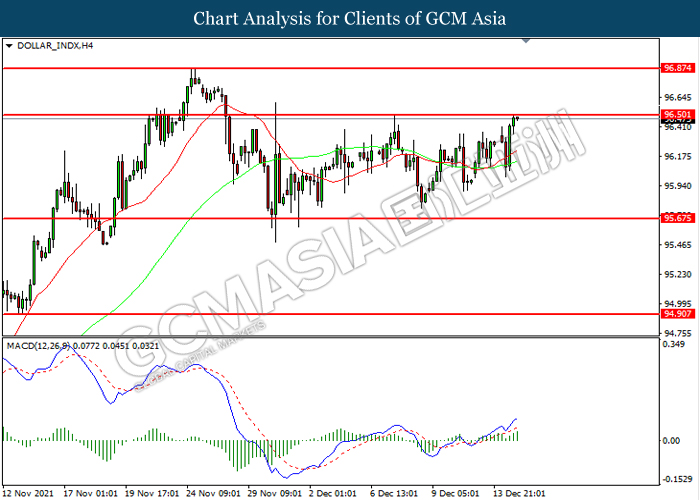Viewport: 700px width, 500px height.
Task: Click the 0.00 MACD zero level label
Action: (671, 441)
